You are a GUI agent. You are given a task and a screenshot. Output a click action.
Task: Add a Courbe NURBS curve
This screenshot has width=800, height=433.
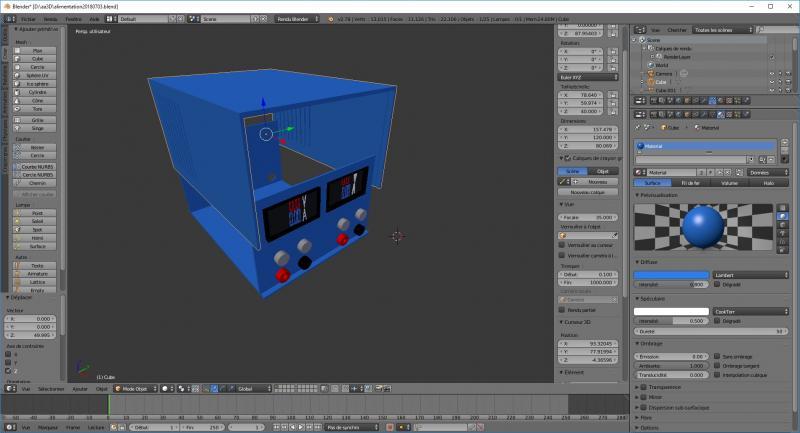pyautogui.click(x=36, y=165)
